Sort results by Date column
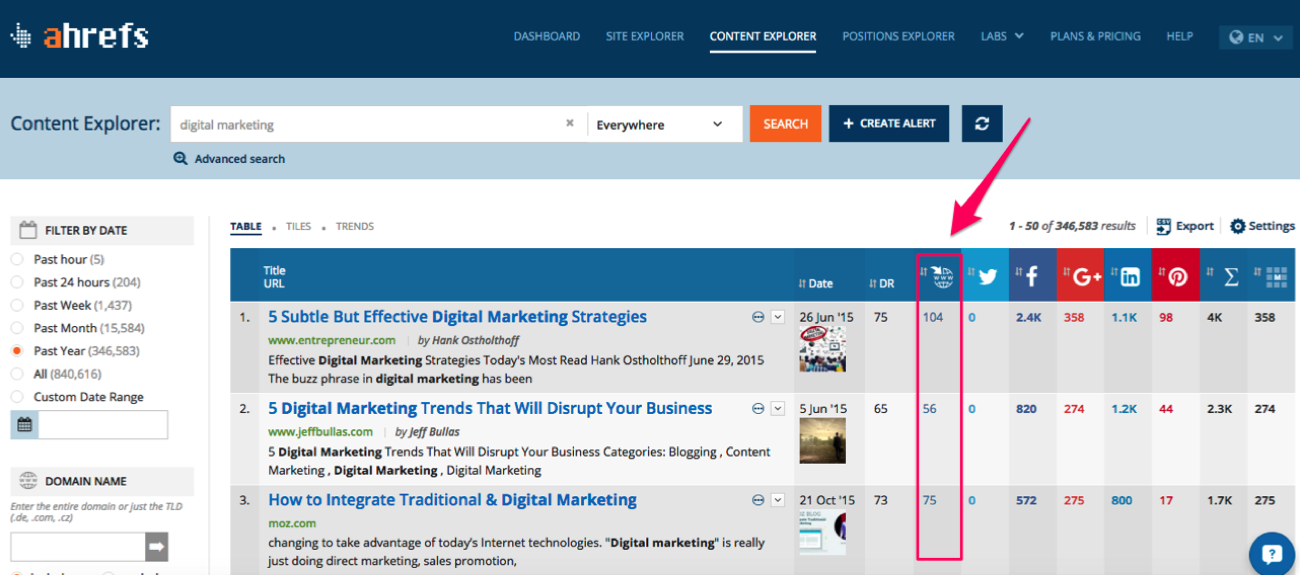The width and height of the screenshot is (1300, 575). (816, 283)
